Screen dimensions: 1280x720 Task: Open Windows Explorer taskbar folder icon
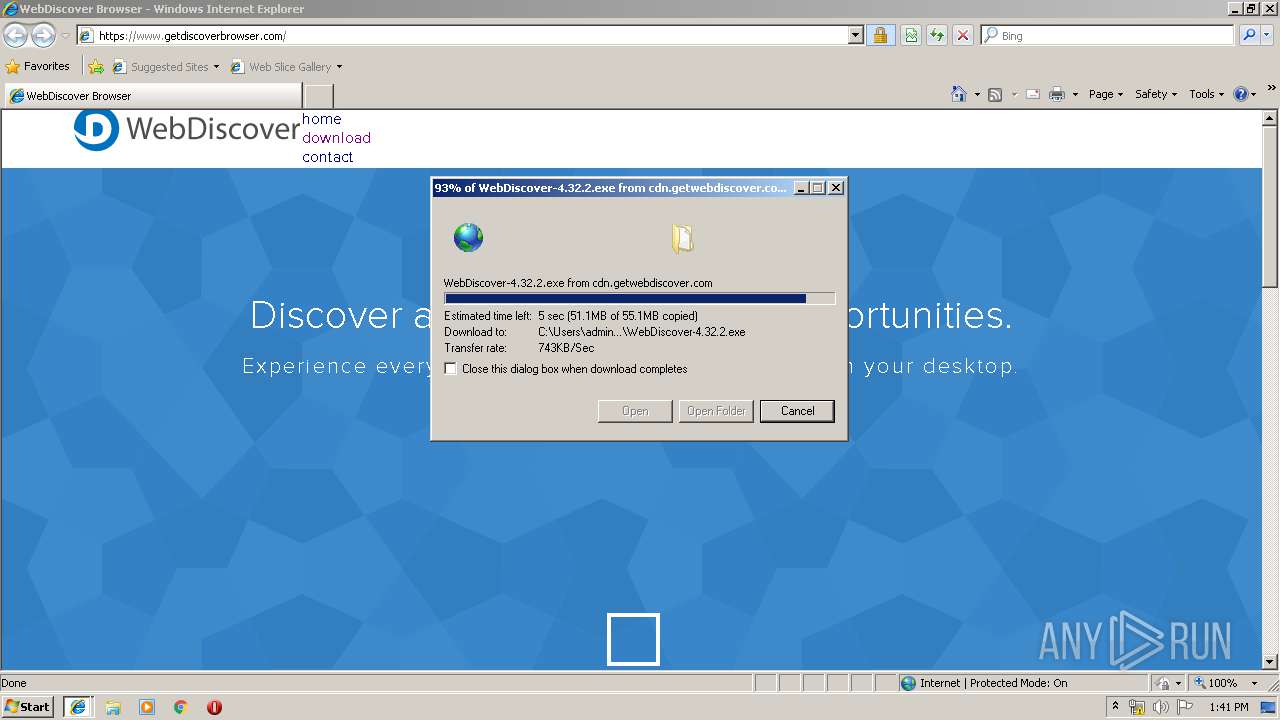point(113,707)
